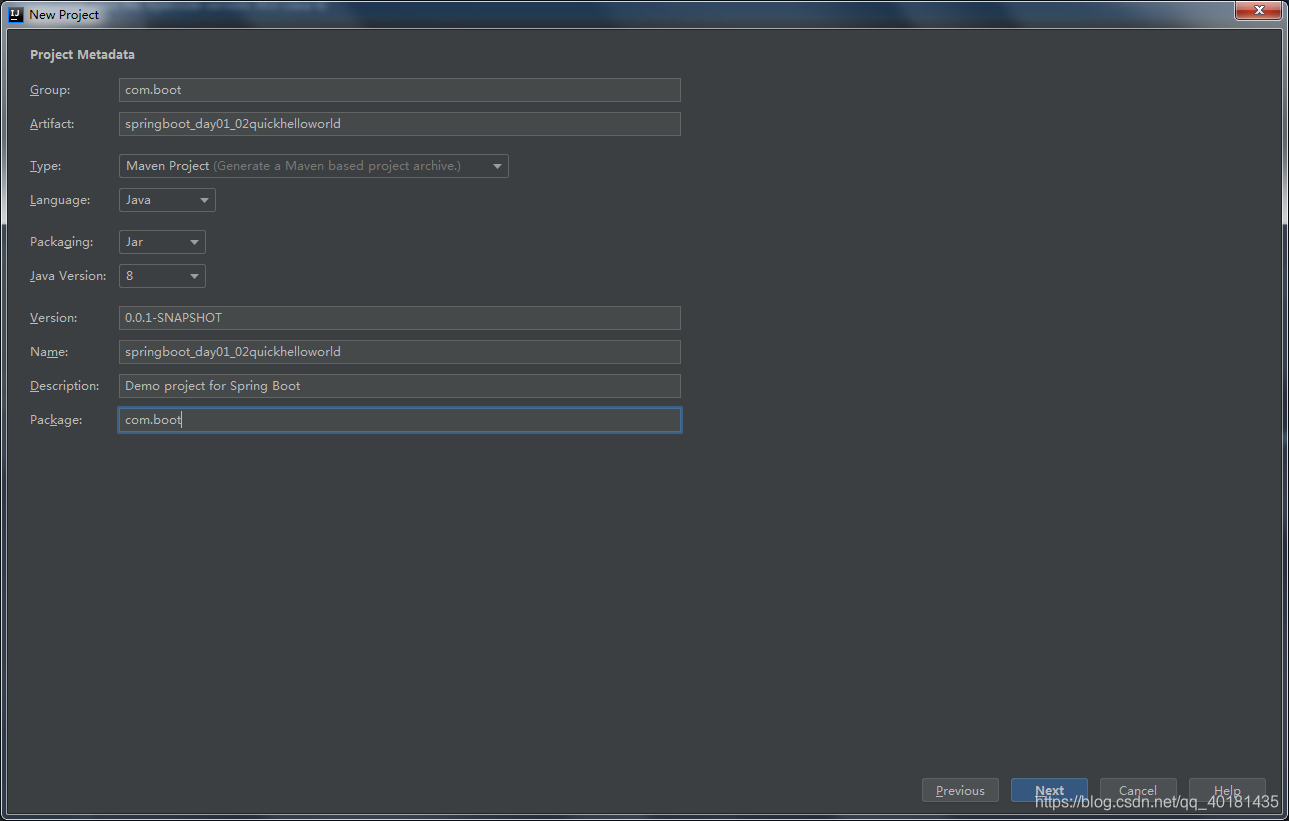The width and height of the screenshot is (1289, 821).
Task: Open the Language dropdown showing Java
Action: point(167,200)
